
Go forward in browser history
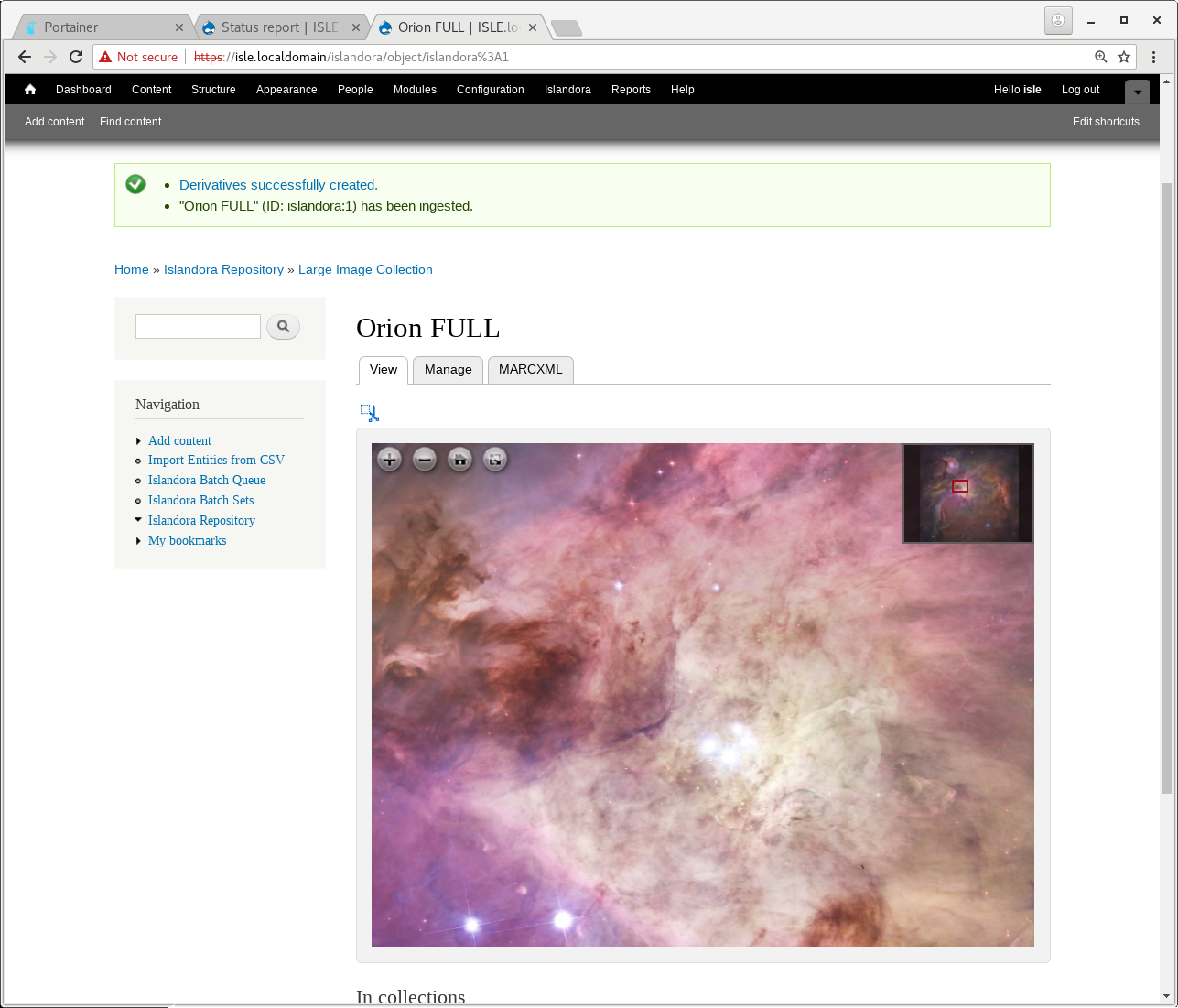point(50,57)
